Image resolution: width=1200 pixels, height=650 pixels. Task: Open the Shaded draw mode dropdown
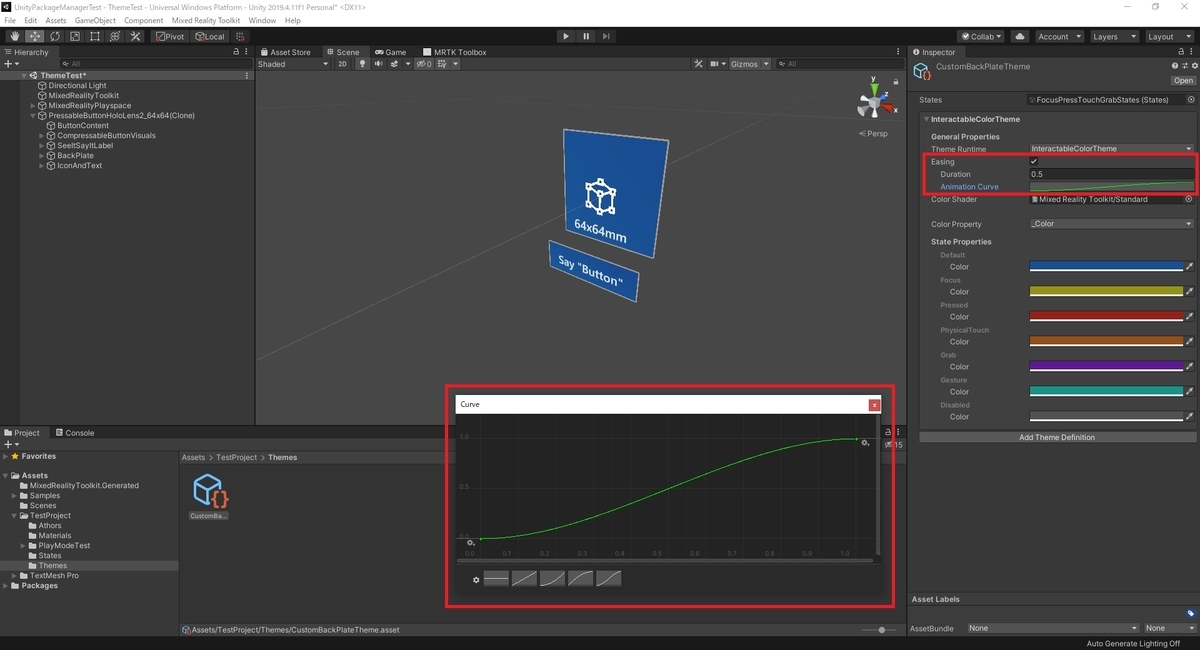292,64
